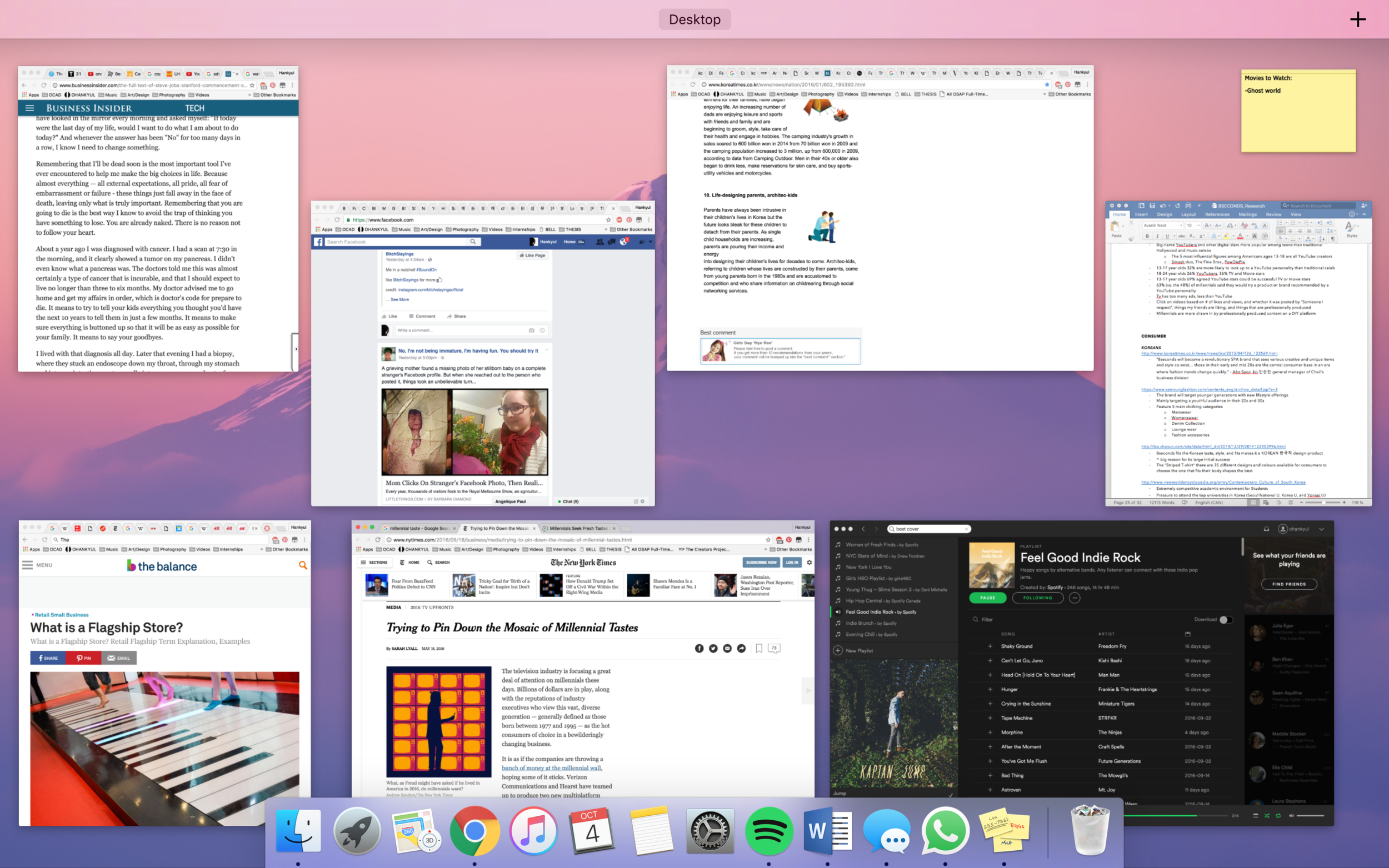Add a new desktop with plus button

tap(1358, 19)
